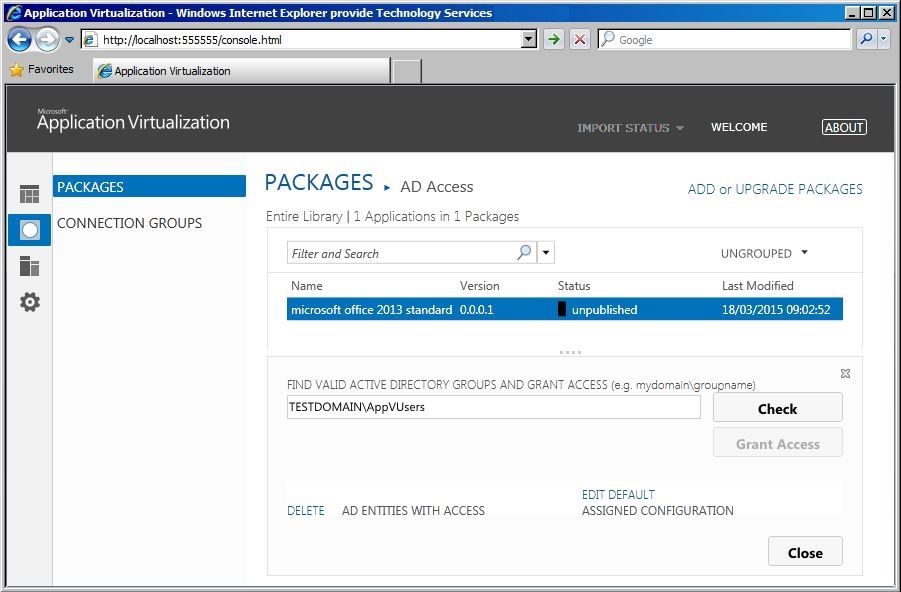Go back with the browser Back arrow

pos(20,40)
